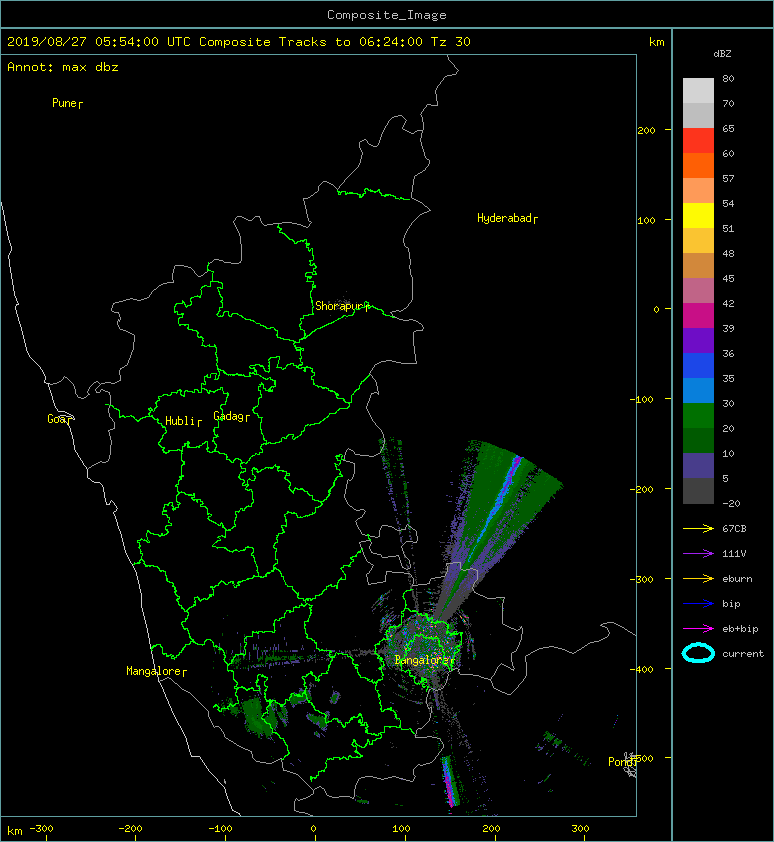The width and height of the screenshot is (774, 842).
Task: Click the magenta eb+bip arrow icon
Action: pos(698,629)
